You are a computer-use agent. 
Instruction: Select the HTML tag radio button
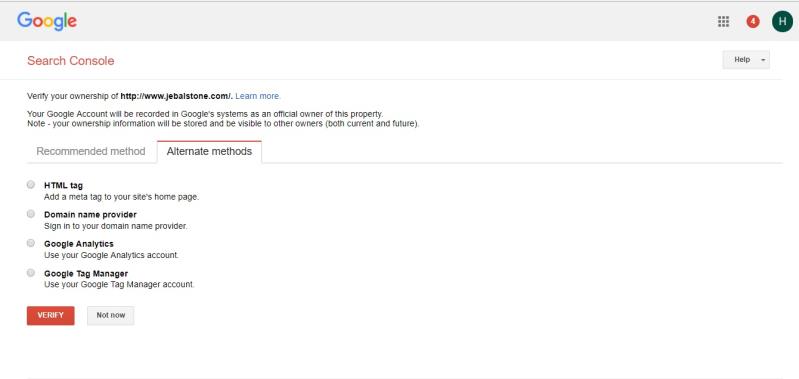point(31,184)
